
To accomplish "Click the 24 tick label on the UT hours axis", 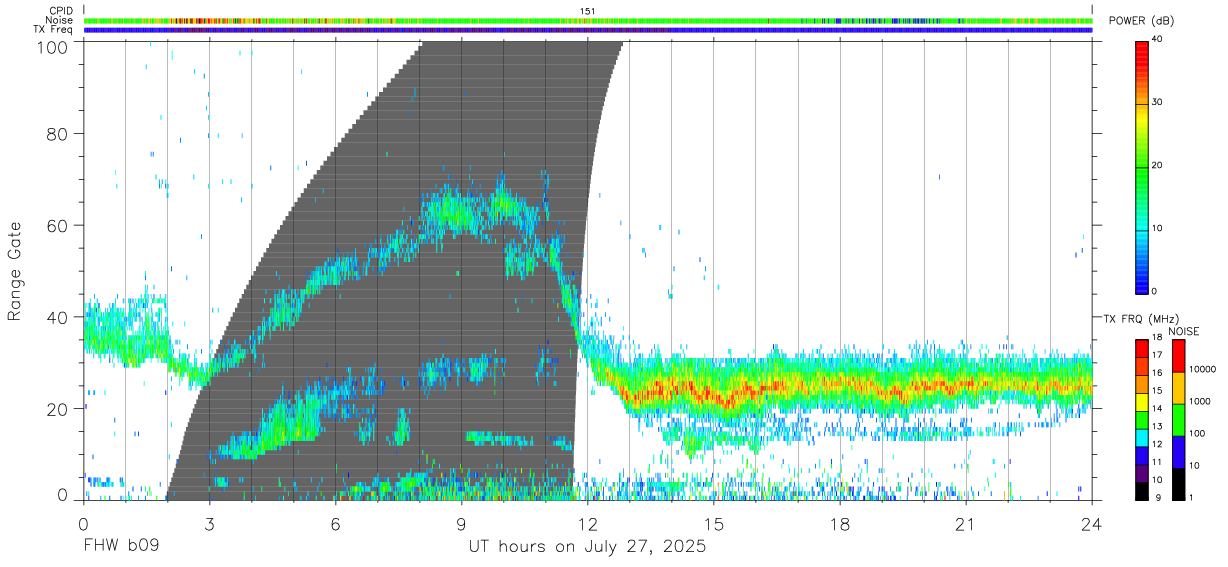I will pyautogui.click(x=1092, y=523).
